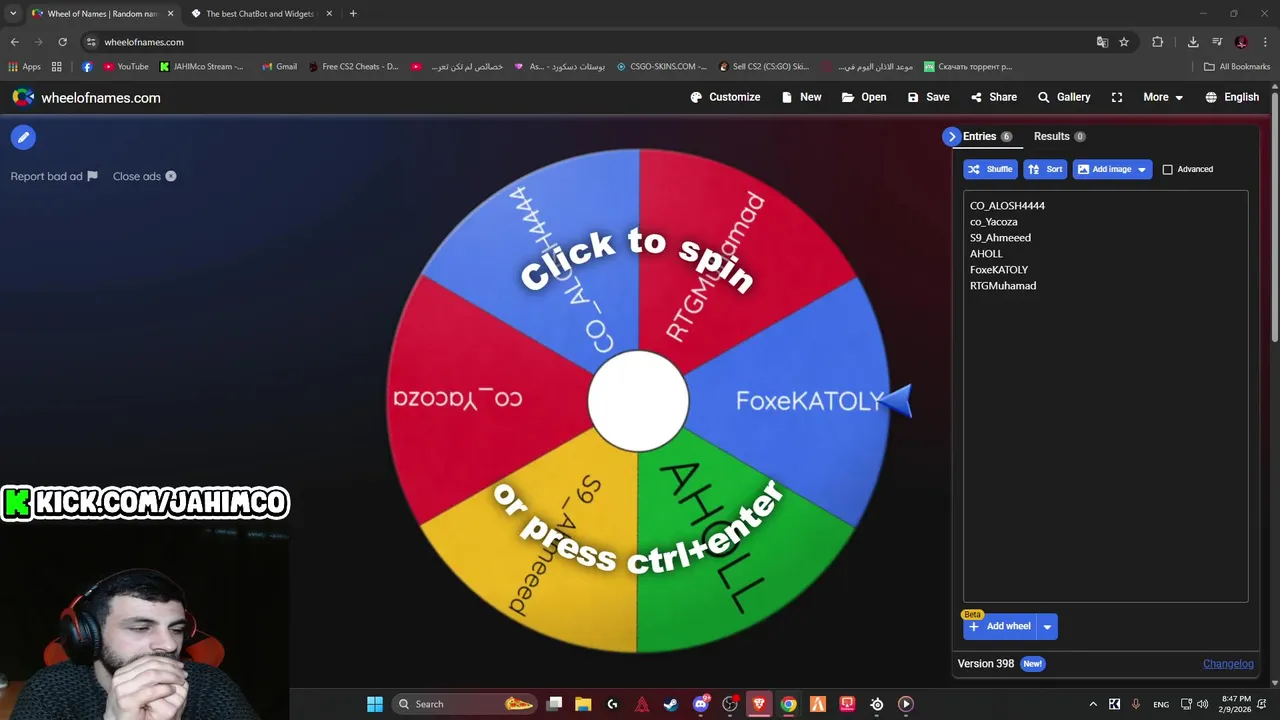Click the taskbar Search box
Image resolution: width=1280 pixels, height=720 pixels.
point(466,704)
